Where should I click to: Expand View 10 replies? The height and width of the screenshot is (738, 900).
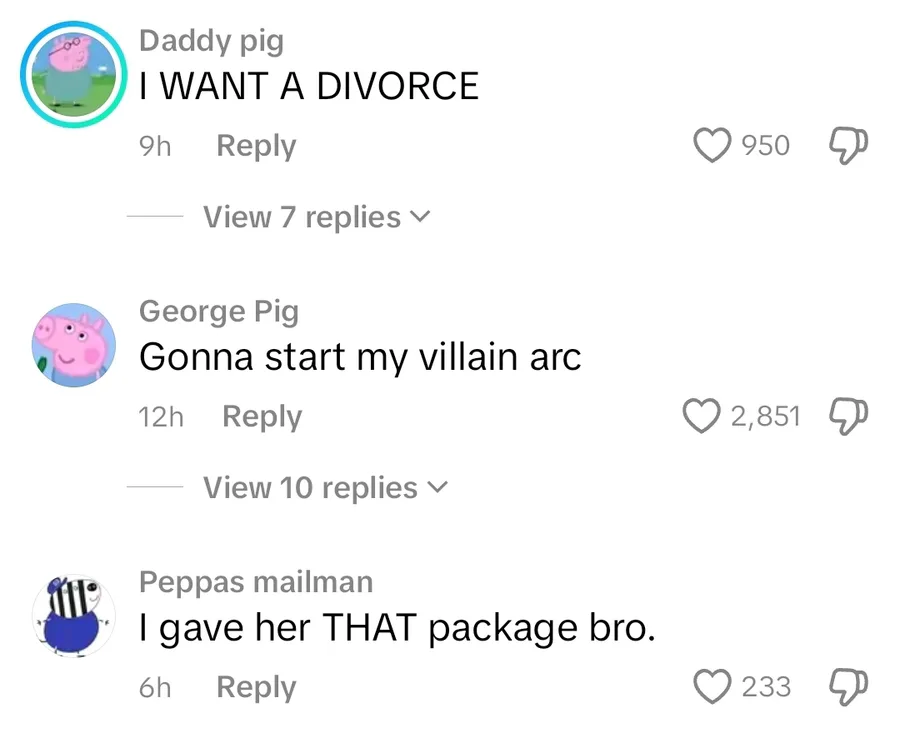click(324, 488)
